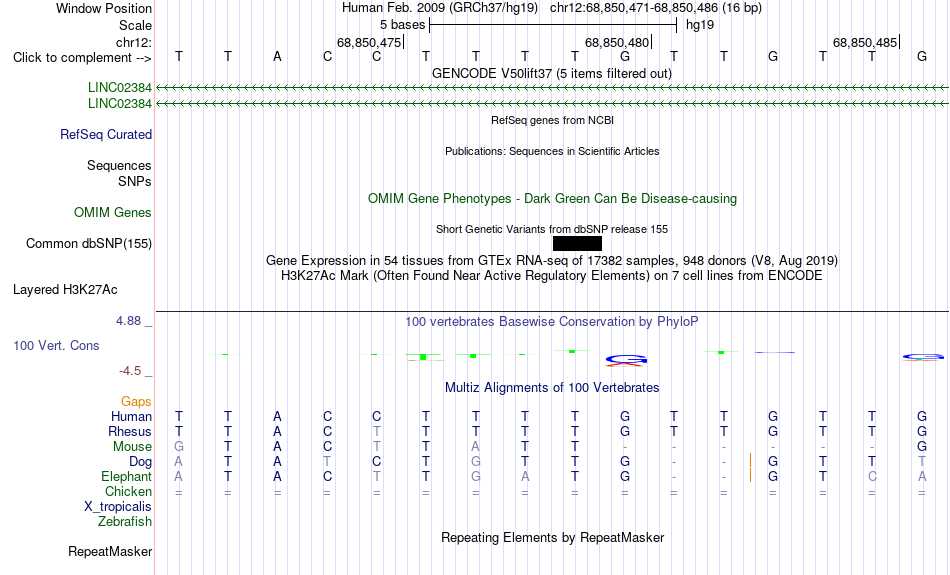
Task: Click 'Repeating Elements by RepeatMasker' title
Action: pyautogui.click(x=553, y=537)
